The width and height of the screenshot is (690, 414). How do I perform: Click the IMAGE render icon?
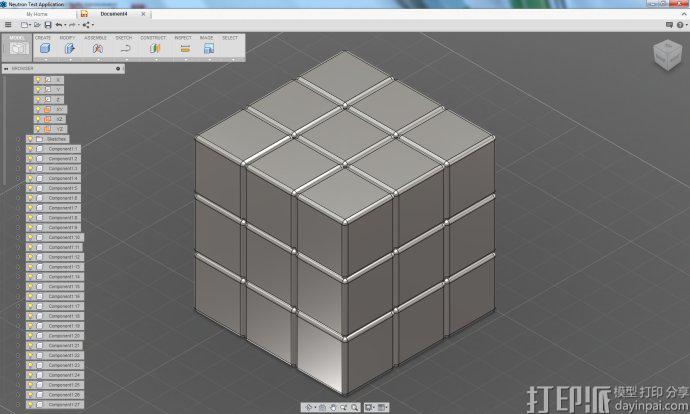point(209,48)
